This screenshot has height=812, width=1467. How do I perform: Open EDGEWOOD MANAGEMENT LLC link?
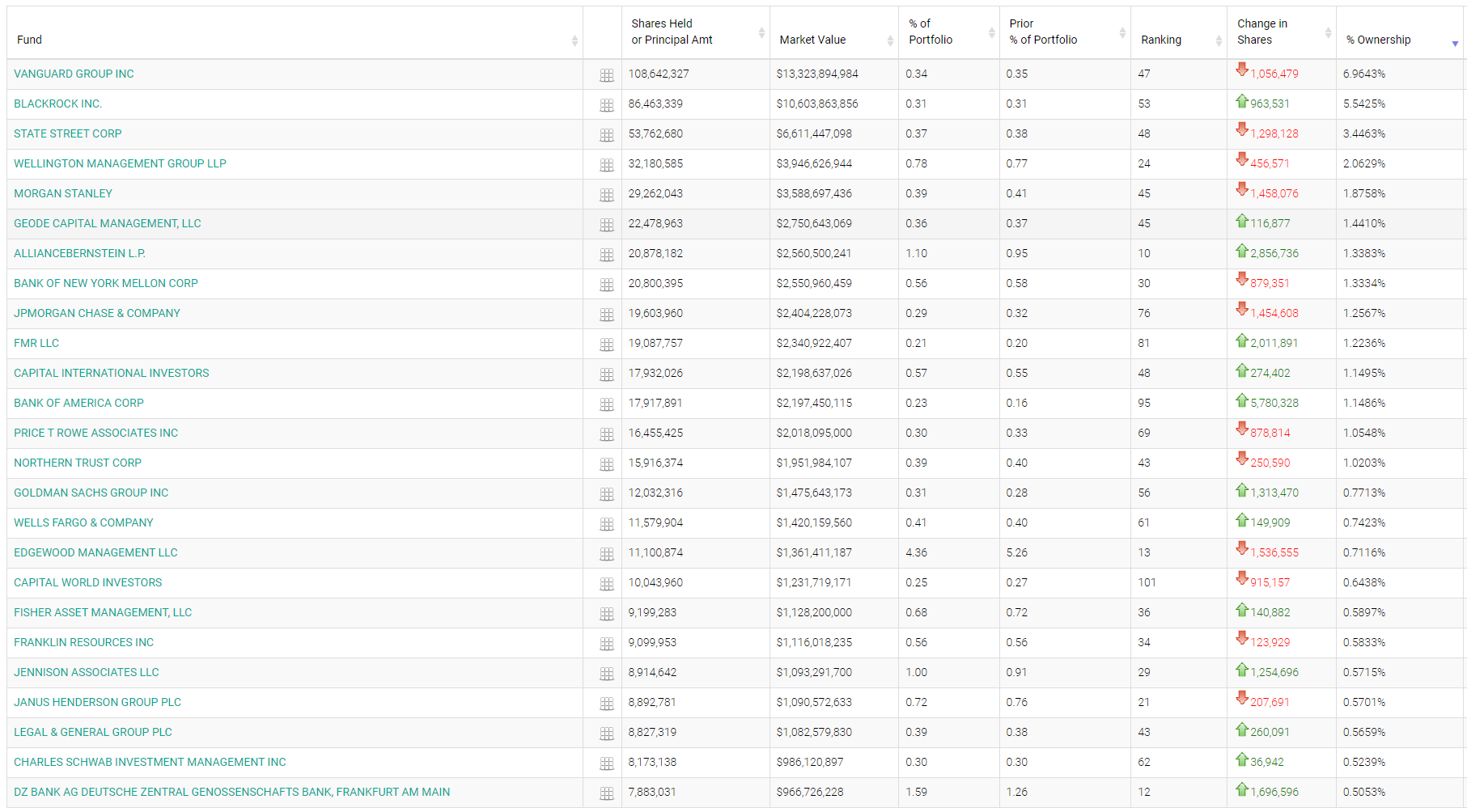(x=95, y=552)
